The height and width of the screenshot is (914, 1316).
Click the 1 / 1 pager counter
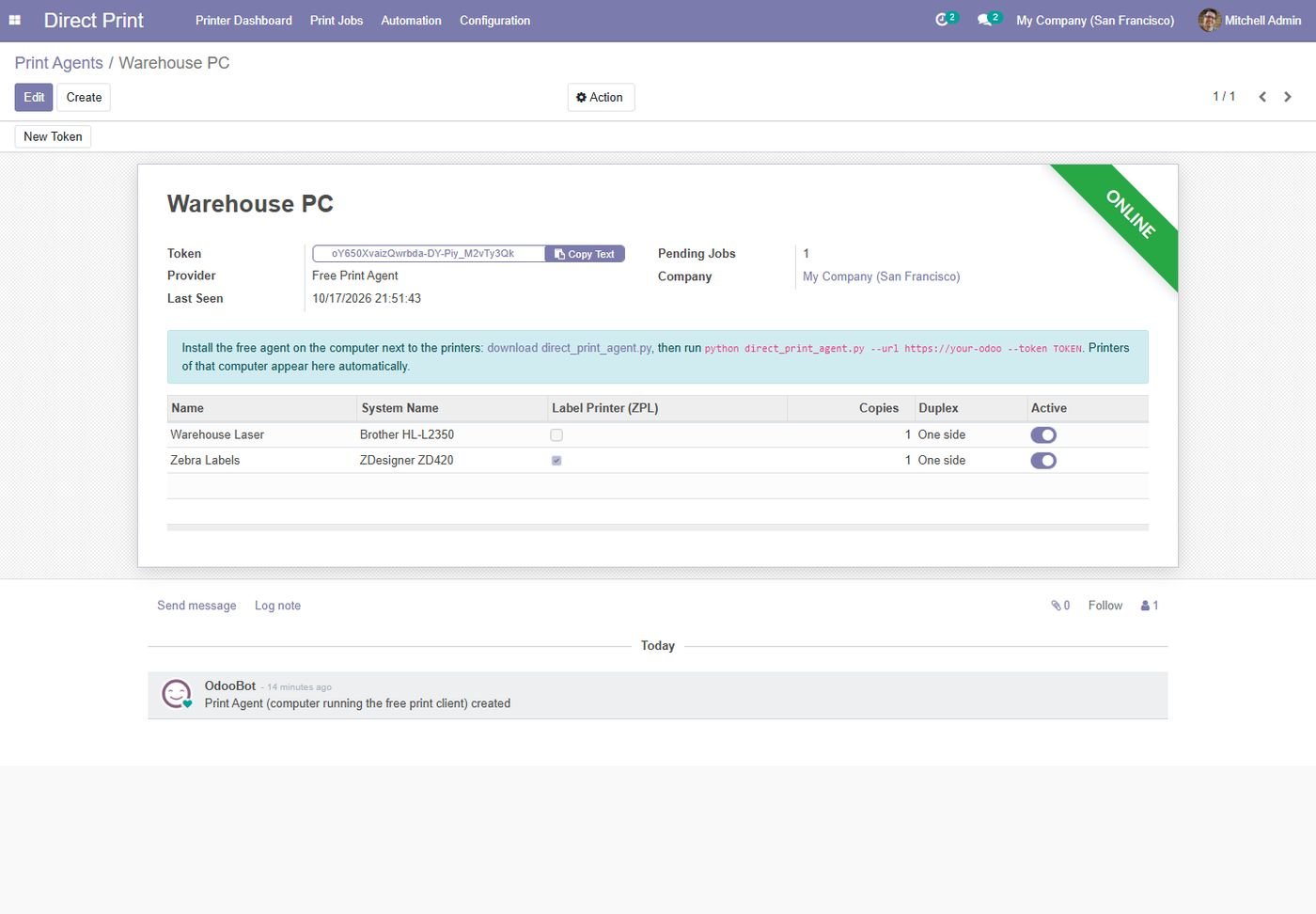point(1224,97)
